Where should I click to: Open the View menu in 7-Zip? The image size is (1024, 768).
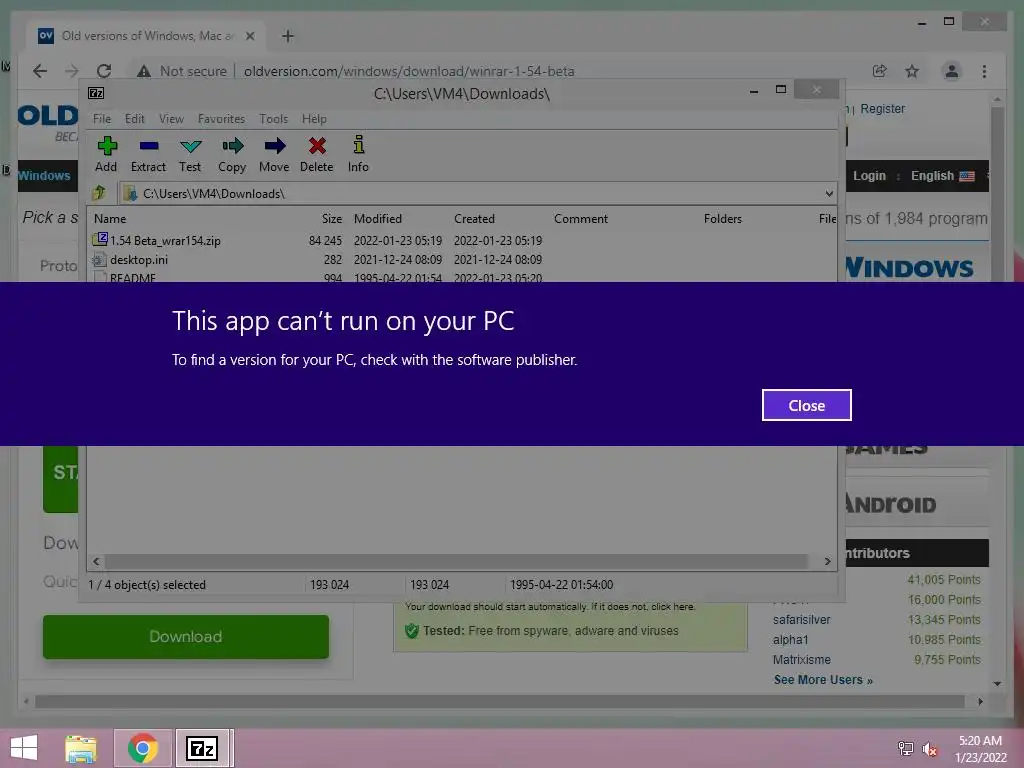171,119
